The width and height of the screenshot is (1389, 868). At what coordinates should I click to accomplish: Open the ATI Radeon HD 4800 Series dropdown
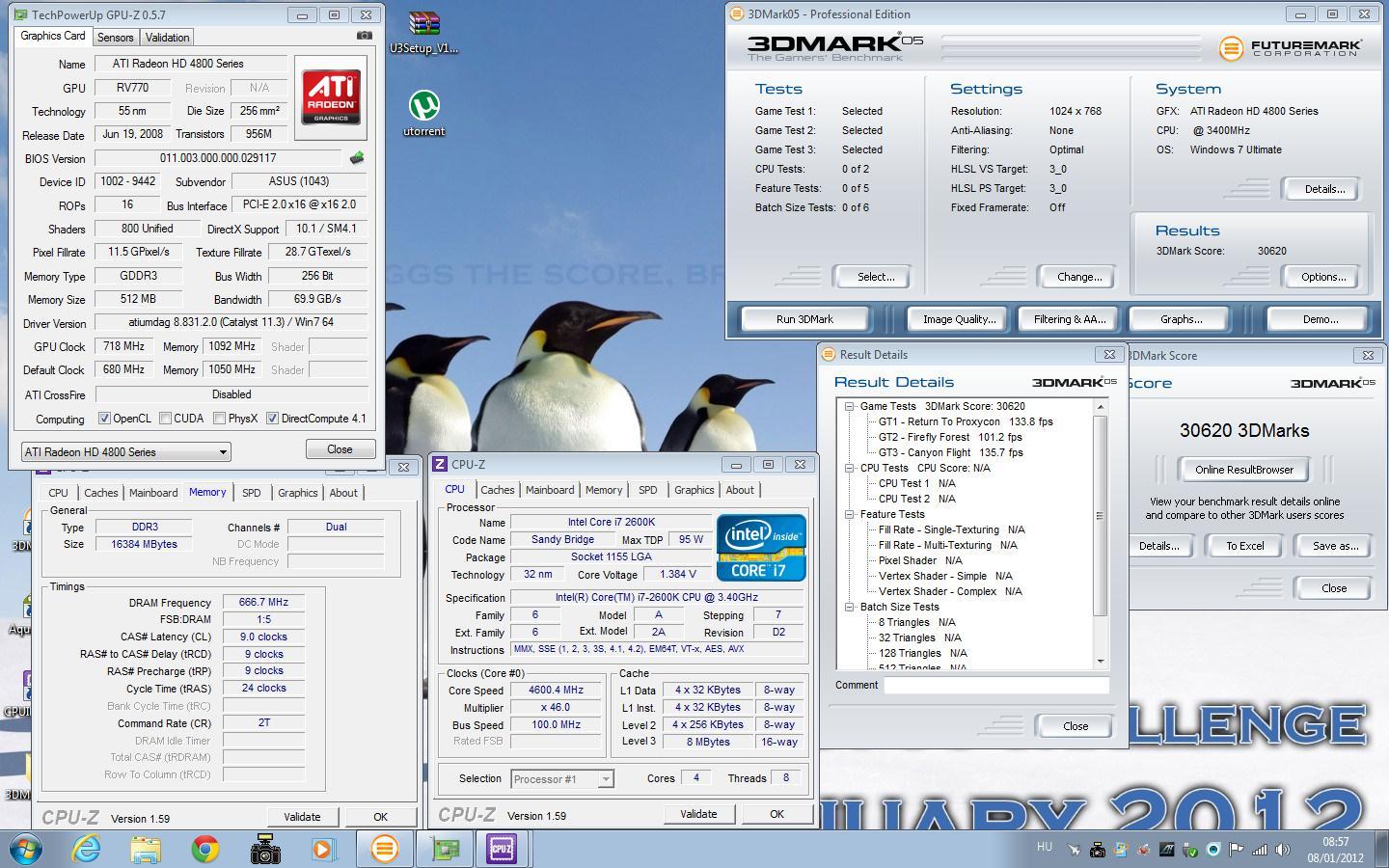click(125, 451)
